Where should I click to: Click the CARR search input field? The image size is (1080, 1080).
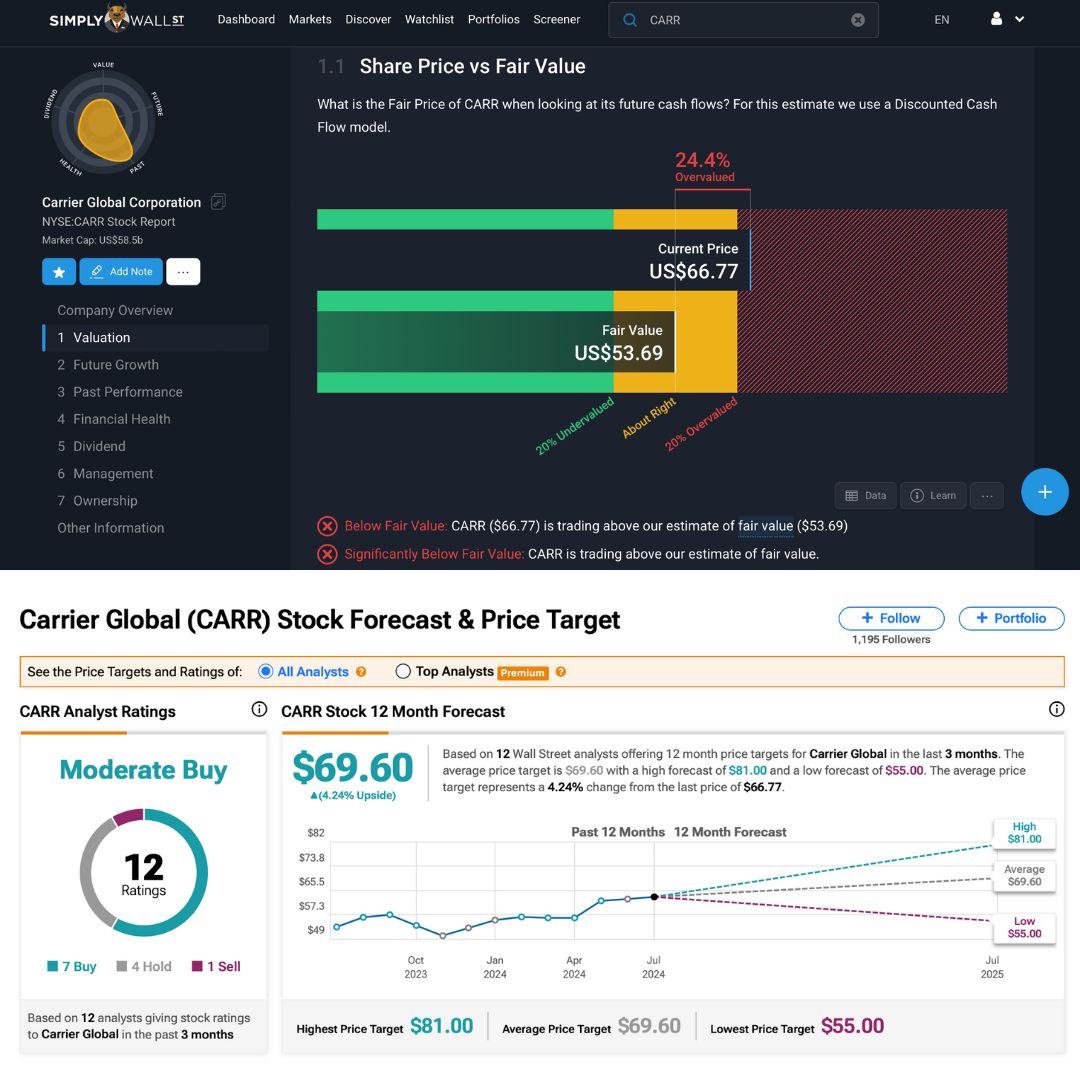[743, 20]
